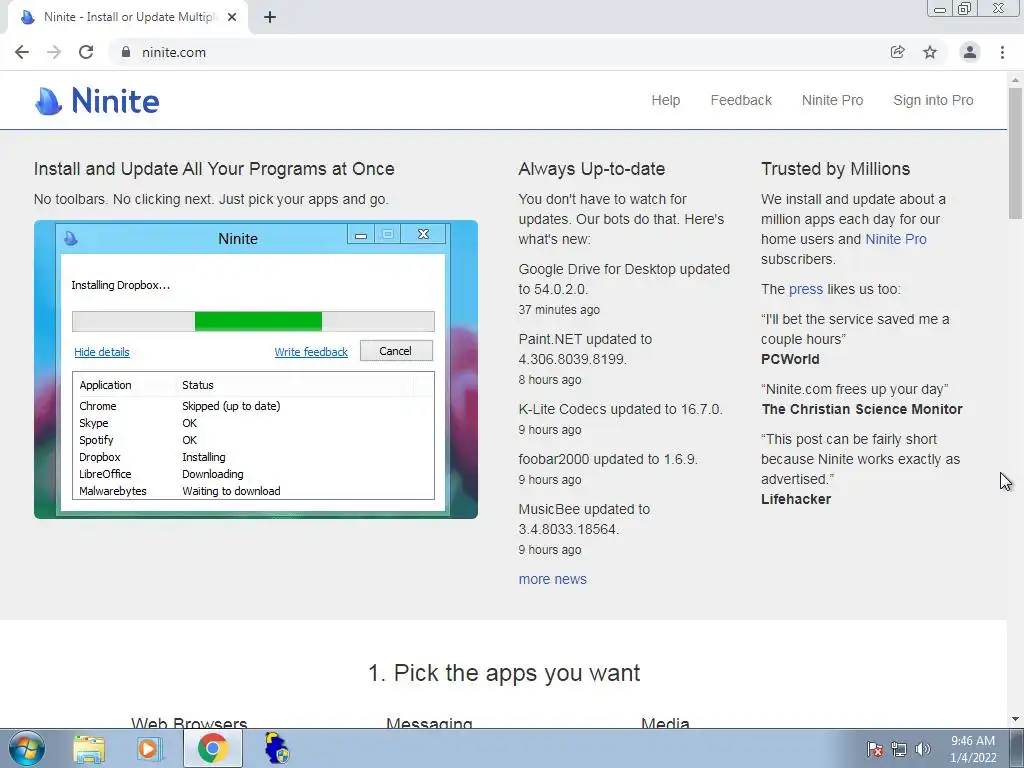
Task: Open the Help page
Action: [x=665, y=100]
